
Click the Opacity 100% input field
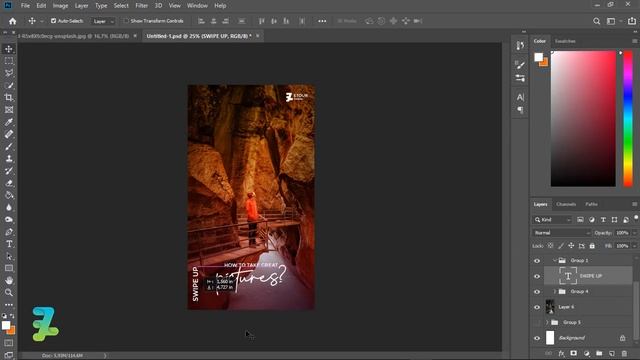tap(622, 233)
